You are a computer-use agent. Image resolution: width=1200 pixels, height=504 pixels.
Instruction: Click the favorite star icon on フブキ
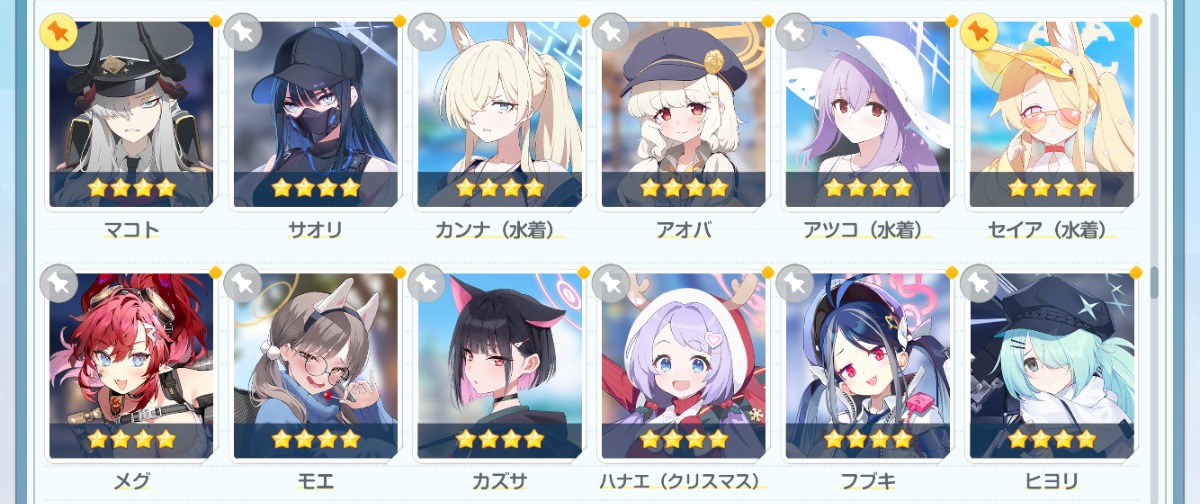[795, 283]
